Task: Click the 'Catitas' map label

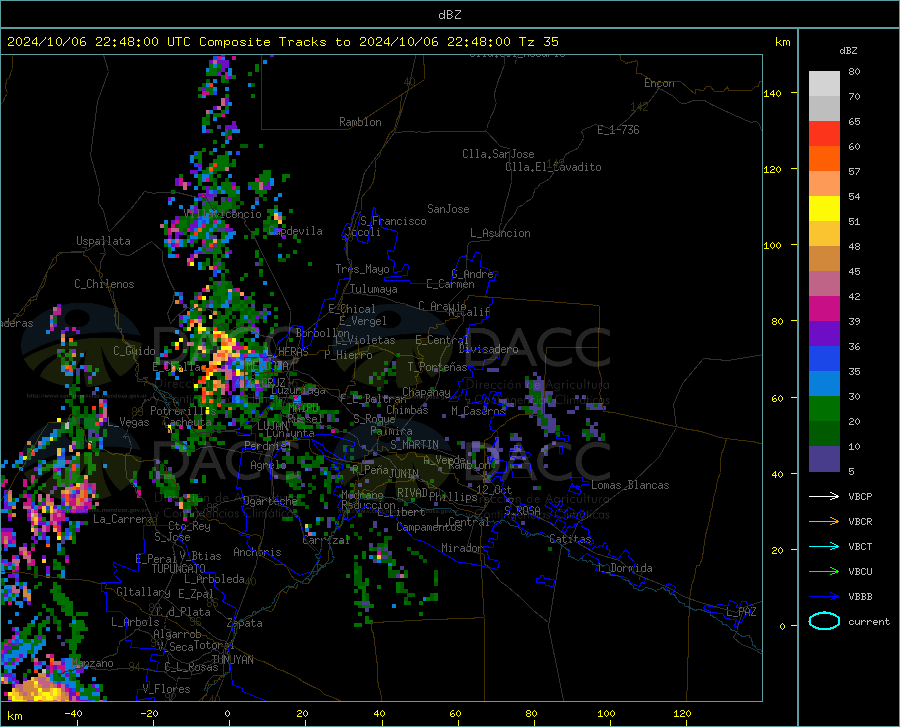Action: tap(570, 539)
